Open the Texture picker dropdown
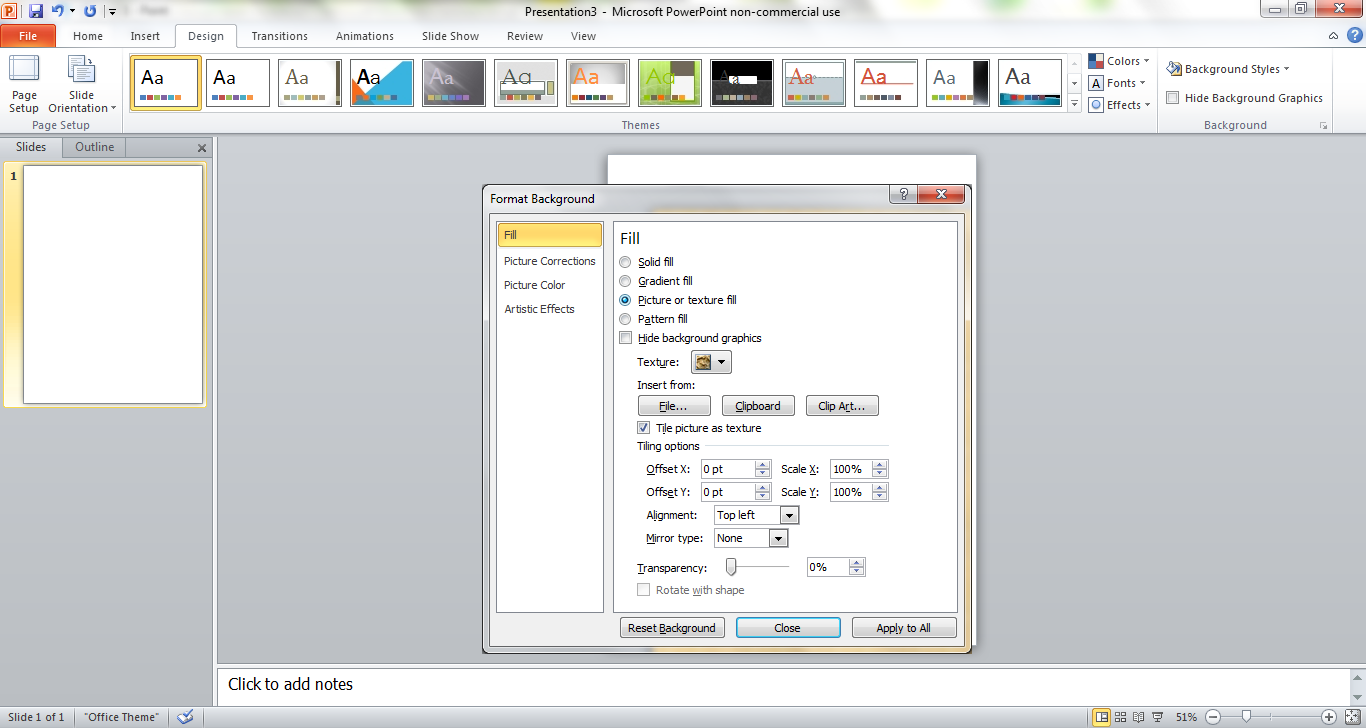This screenshot has height=728, width=1366. coord(712,362)
